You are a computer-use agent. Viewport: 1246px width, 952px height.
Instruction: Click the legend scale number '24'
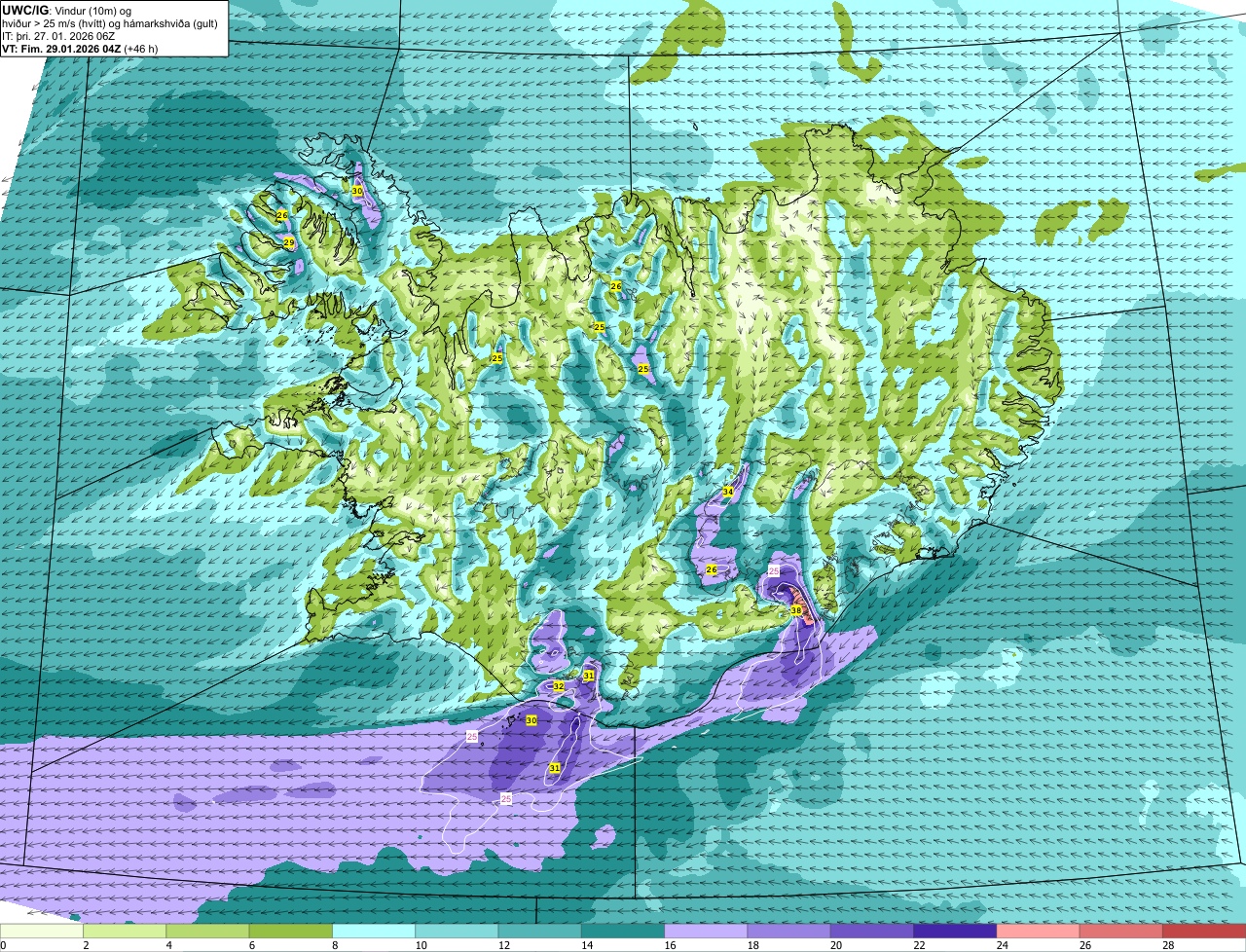tap(1003, 945)
